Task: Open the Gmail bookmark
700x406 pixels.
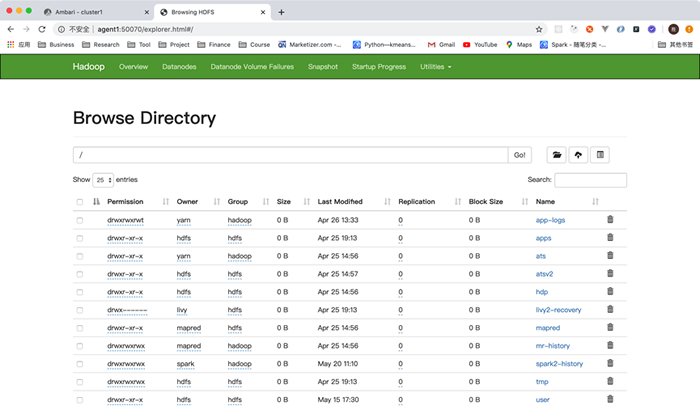Action: (441, 45)
